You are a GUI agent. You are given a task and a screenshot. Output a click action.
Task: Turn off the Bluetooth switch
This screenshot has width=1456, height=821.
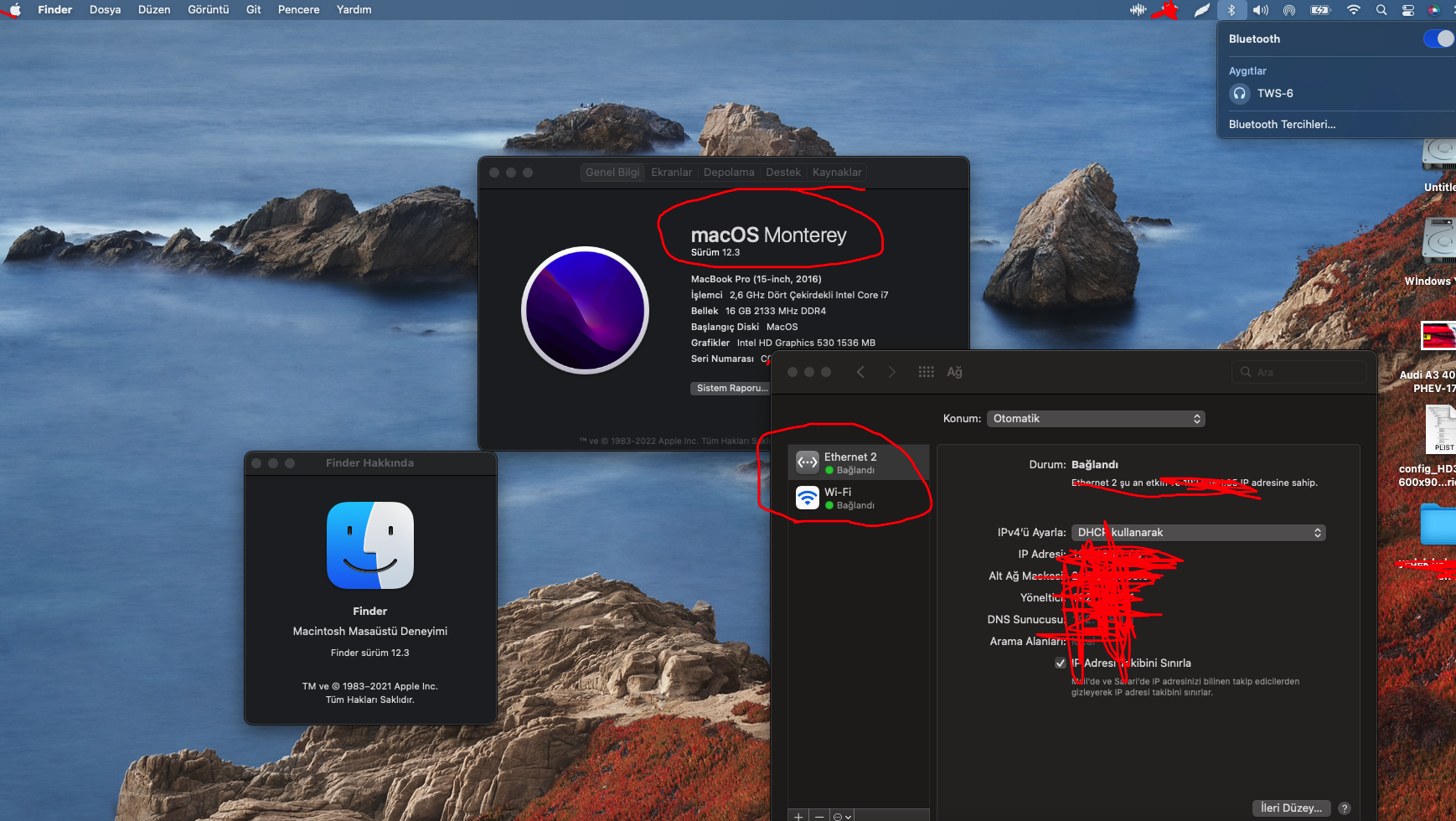pos(1438,39)
